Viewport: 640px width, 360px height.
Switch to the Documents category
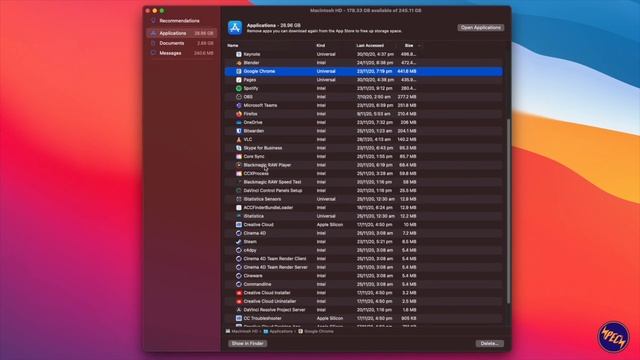pyautogui.click(x=182, y=43)
